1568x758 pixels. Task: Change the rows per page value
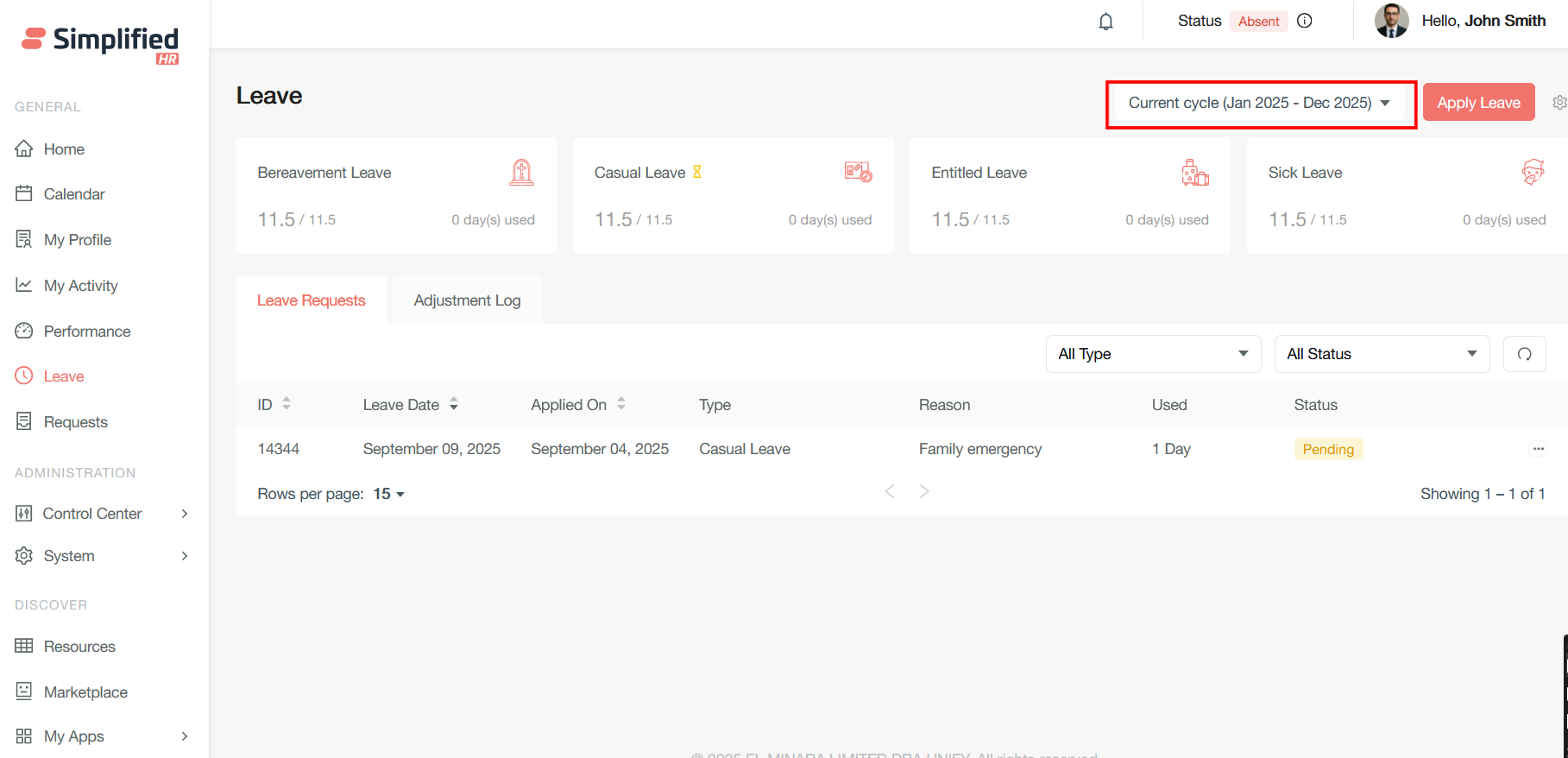point(388,494)
